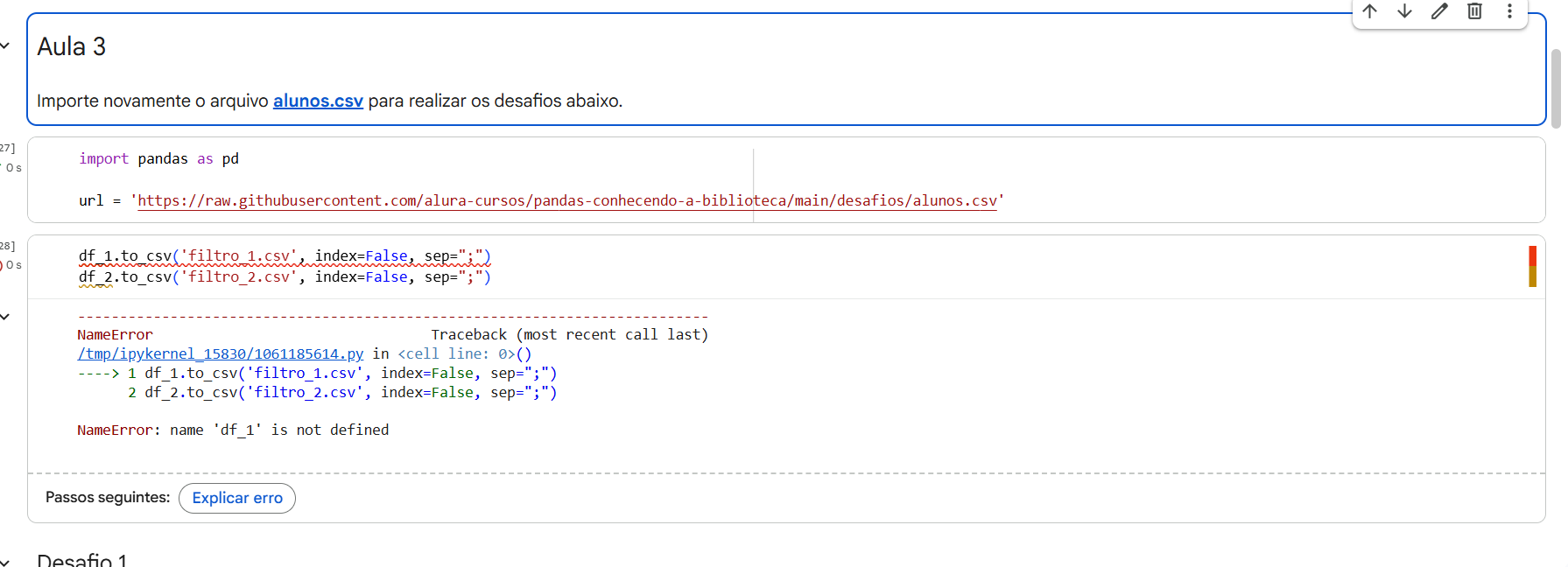Screen dimensions: 1568x567
Task: Open the alunos.csv link
Action: click(x=318, y=101)
